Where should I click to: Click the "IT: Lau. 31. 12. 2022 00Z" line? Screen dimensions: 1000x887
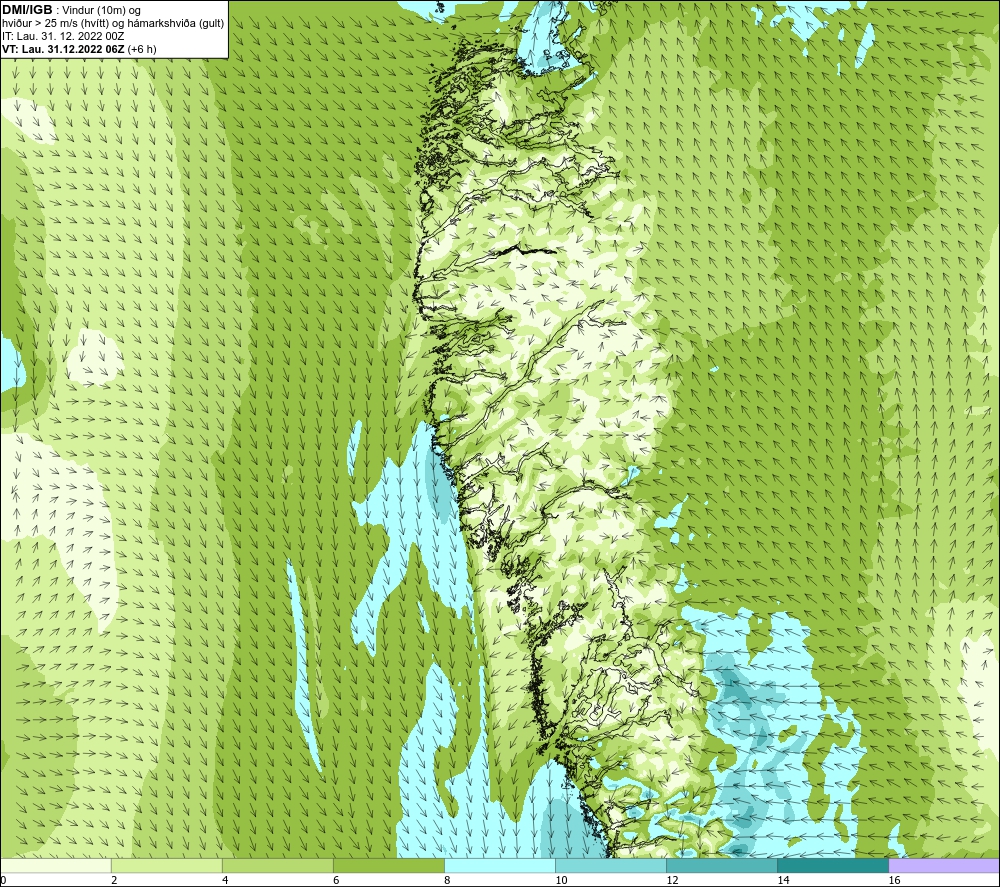63,36
